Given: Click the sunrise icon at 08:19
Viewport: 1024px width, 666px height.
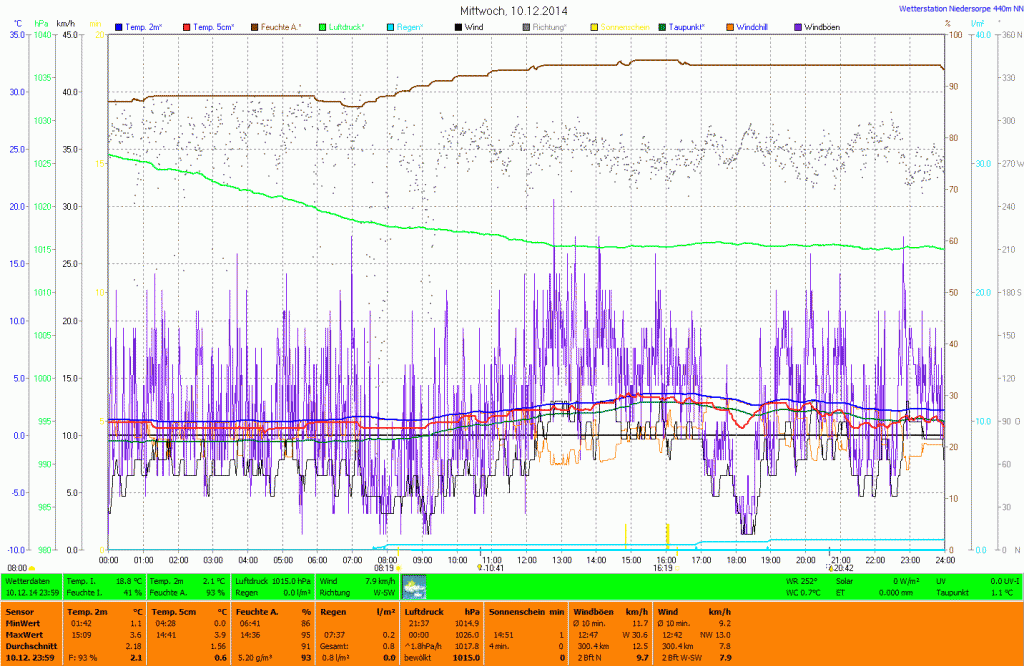Looking at the screenshot, I should (x=397, y=566).
